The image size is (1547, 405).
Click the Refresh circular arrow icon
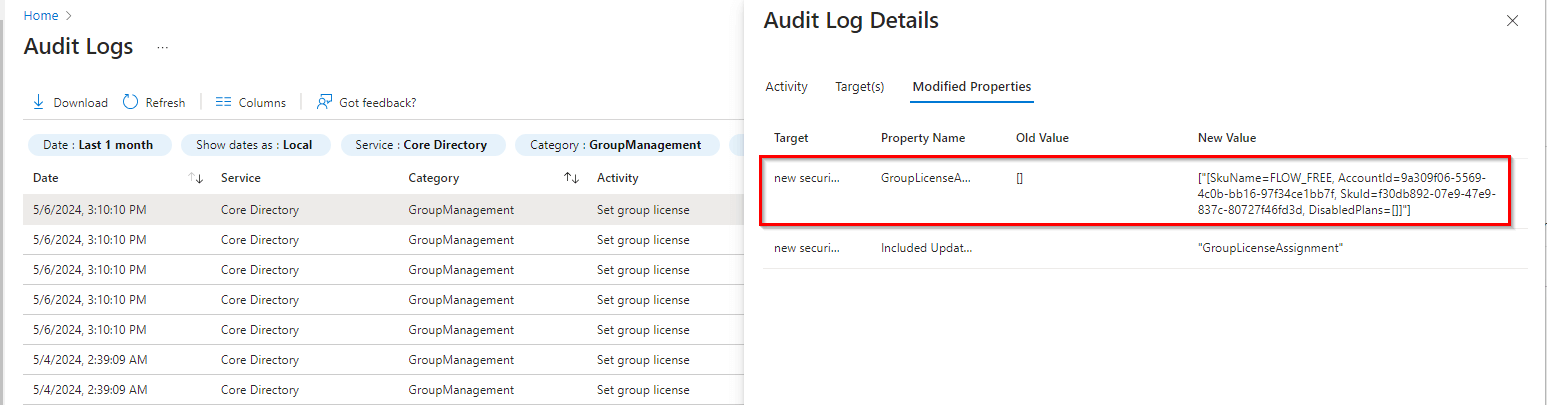coord(131,102)
